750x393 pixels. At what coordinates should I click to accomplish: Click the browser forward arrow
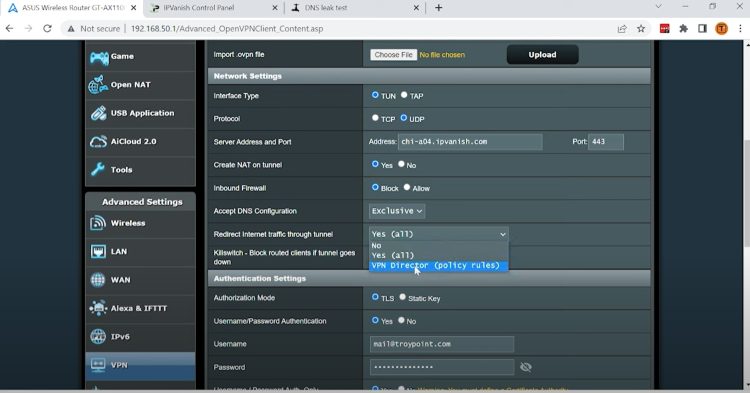[x=28, y=29]
